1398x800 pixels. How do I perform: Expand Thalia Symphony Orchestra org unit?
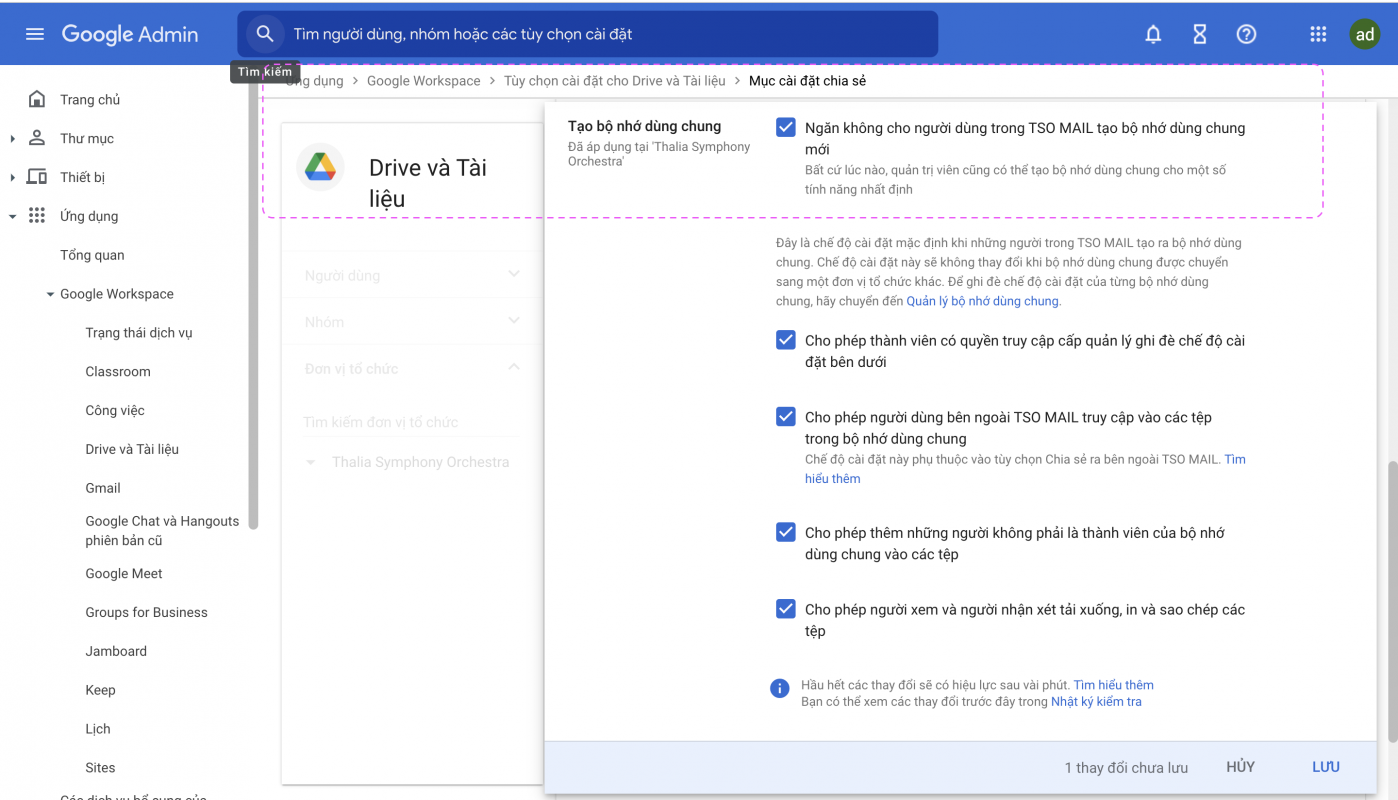point(311,463)
